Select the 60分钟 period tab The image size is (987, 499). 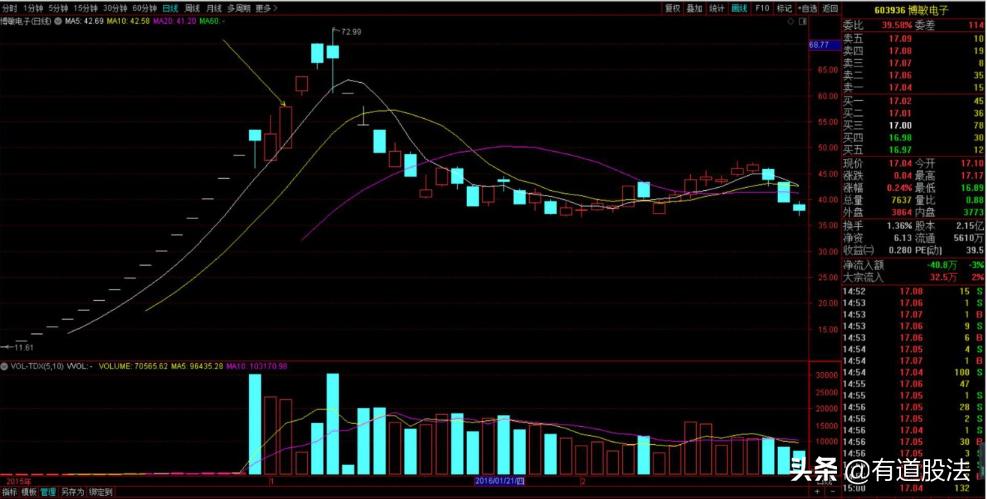[144, 8]
